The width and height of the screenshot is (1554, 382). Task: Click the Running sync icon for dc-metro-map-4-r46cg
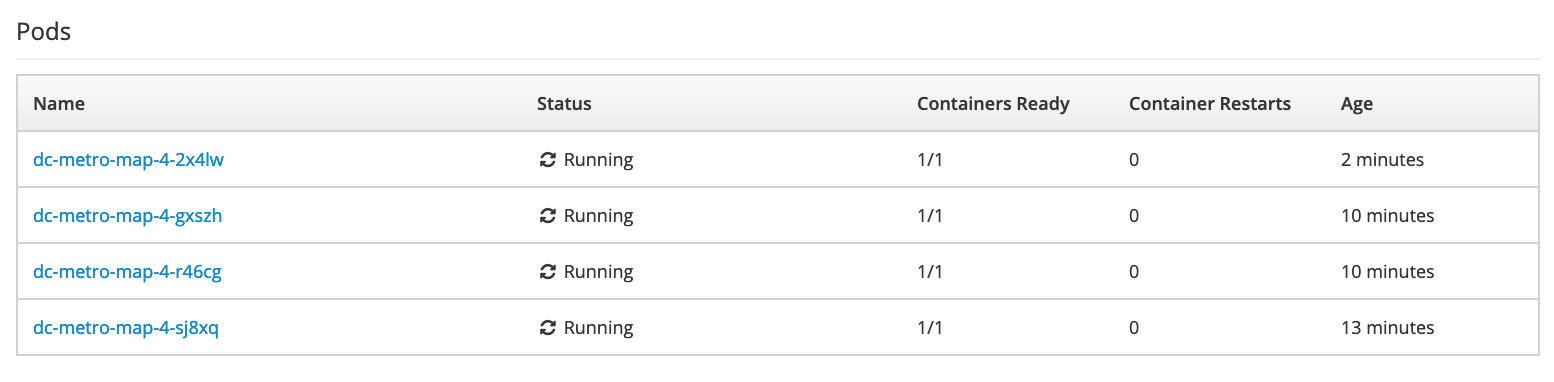(547, 272)
